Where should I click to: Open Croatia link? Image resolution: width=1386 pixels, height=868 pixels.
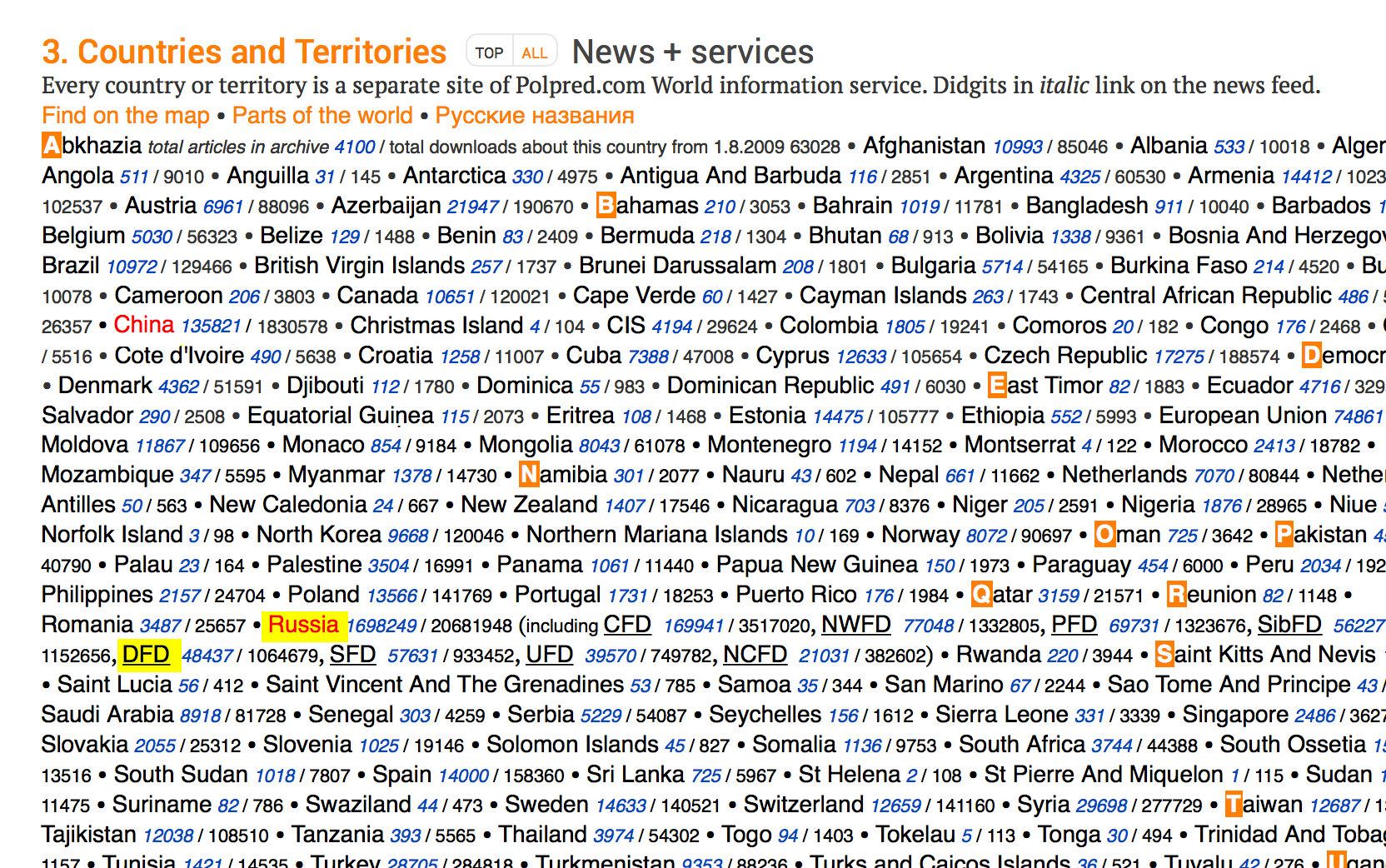pyautogui.click(x=395, y=356)
